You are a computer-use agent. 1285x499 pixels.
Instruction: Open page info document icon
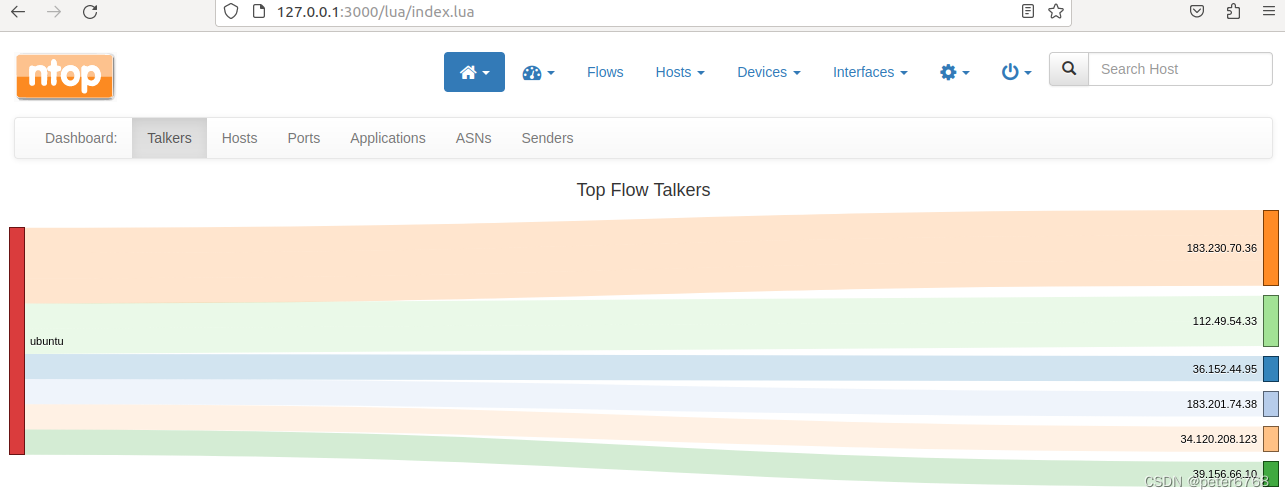(258, 11)
